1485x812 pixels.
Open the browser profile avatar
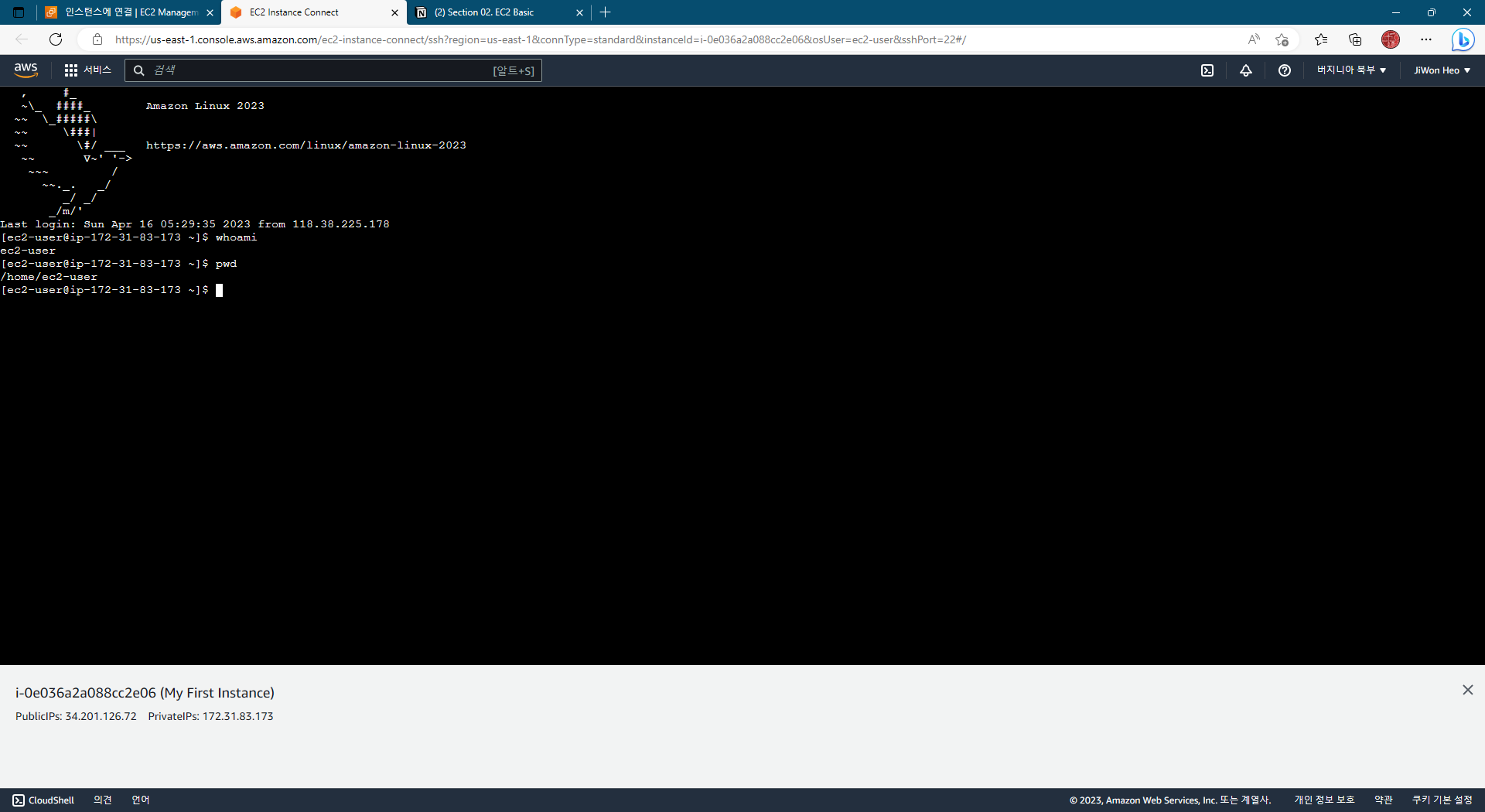click(x=1391, y=39)
